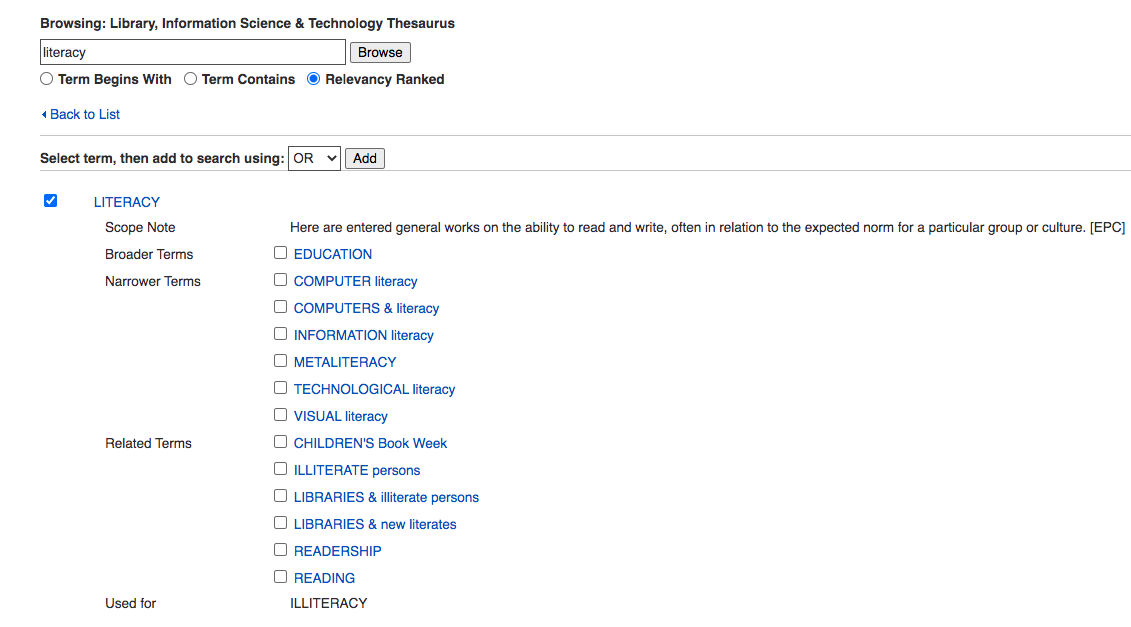This screenshot has height=627, width=1131.
Task: Check the READERSHIP related term box
Action: (x=281, y=550)
